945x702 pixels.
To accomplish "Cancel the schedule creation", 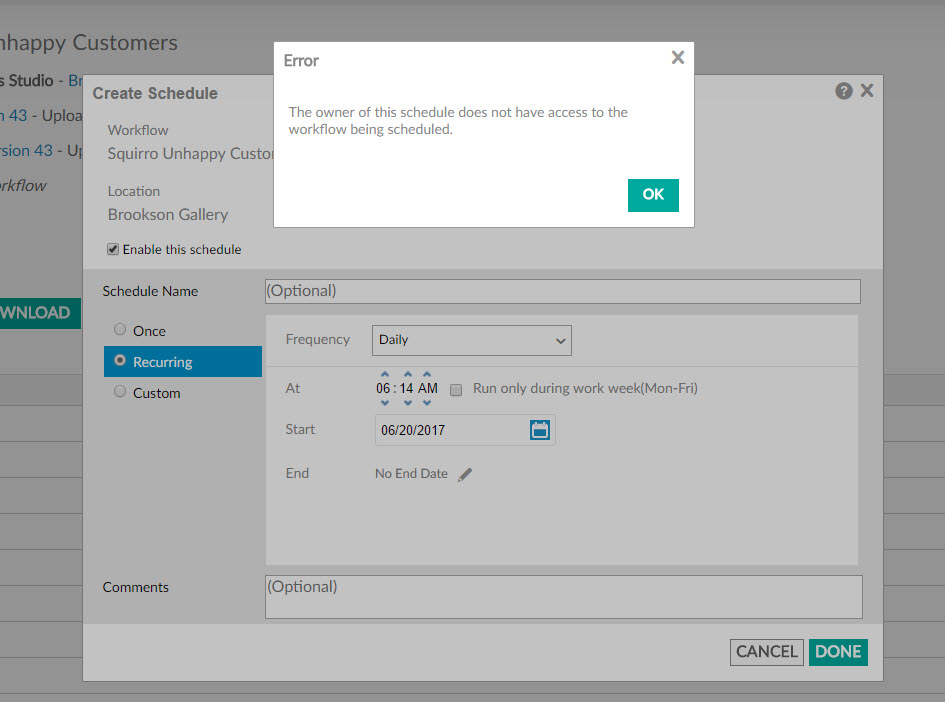I will pos(766,652).
